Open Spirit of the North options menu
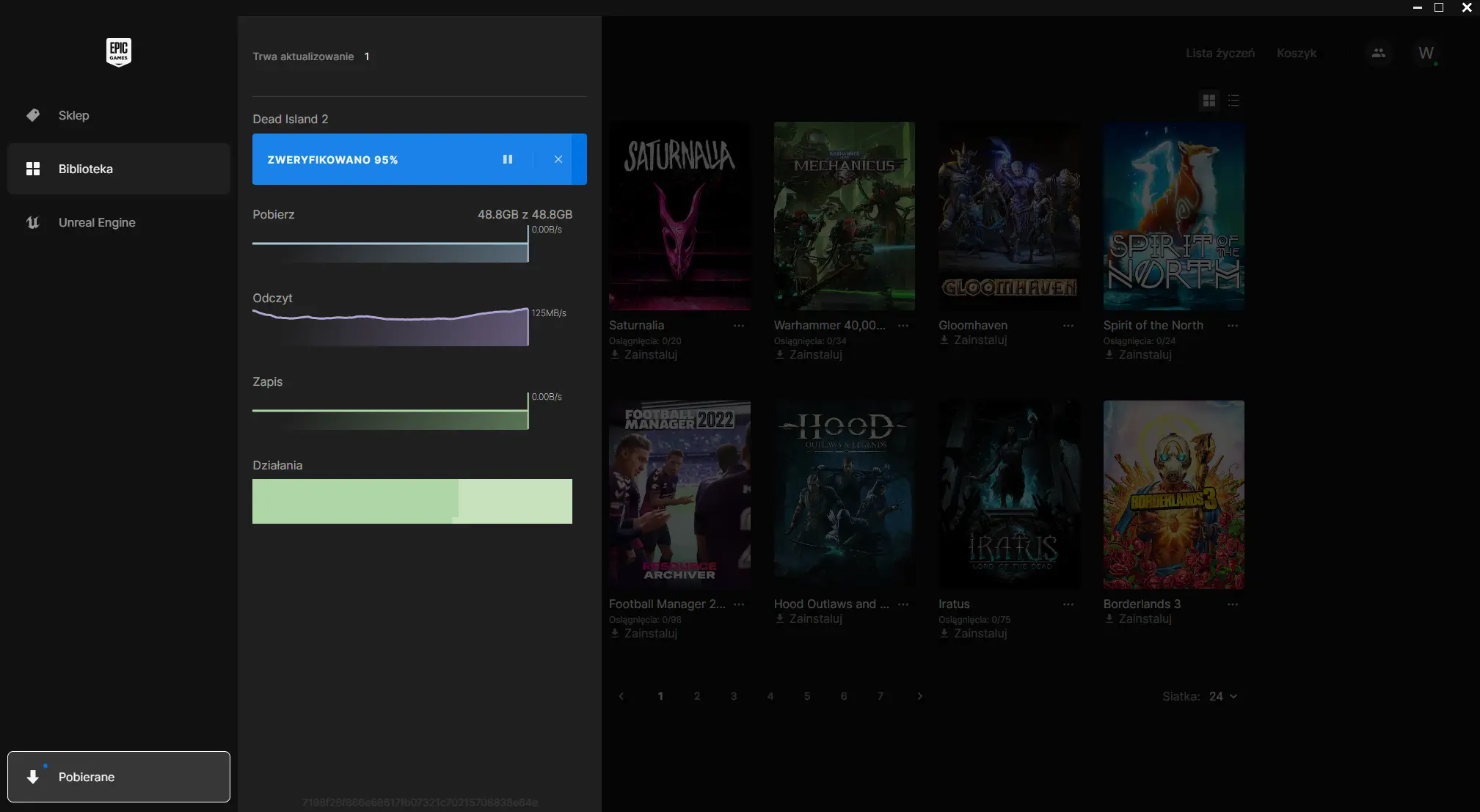 (x=1233, y=326)
